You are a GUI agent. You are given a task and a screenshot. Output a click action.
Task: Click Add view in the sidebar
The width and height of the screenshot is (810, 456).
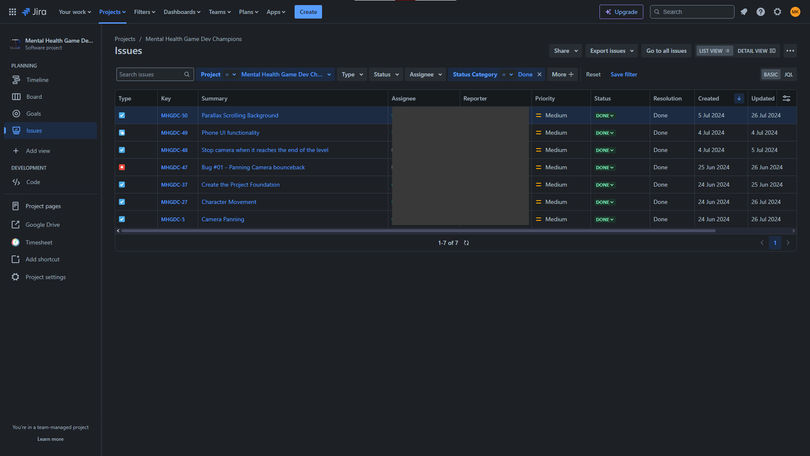click(51, 151)
